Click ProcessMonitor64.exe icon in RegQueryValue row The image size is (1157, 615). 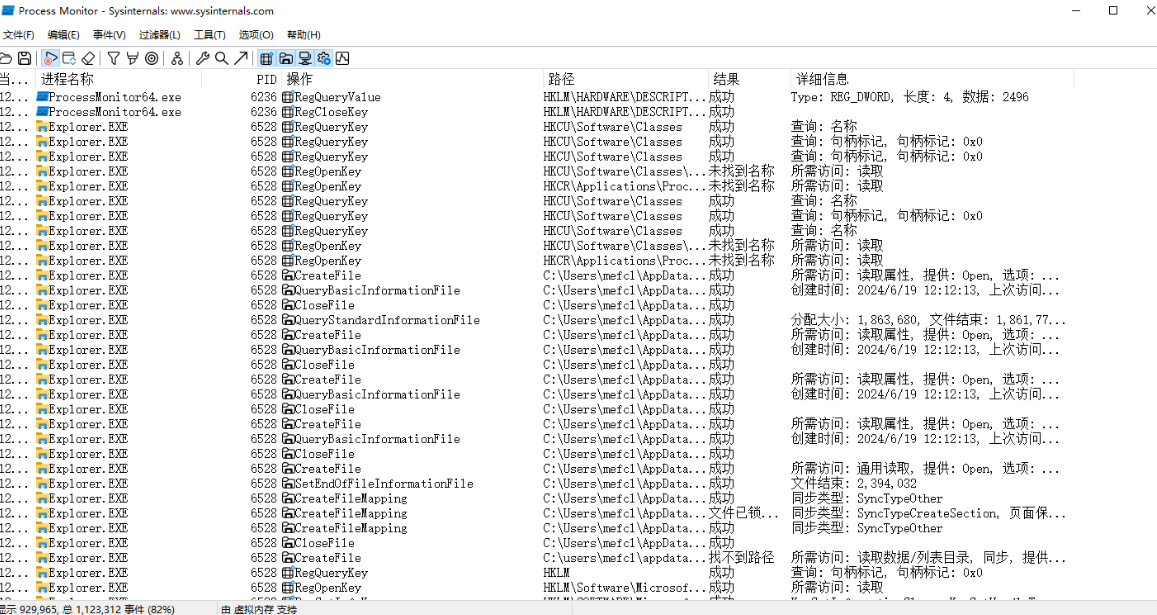pyautogui.click(x=43, y=97)
